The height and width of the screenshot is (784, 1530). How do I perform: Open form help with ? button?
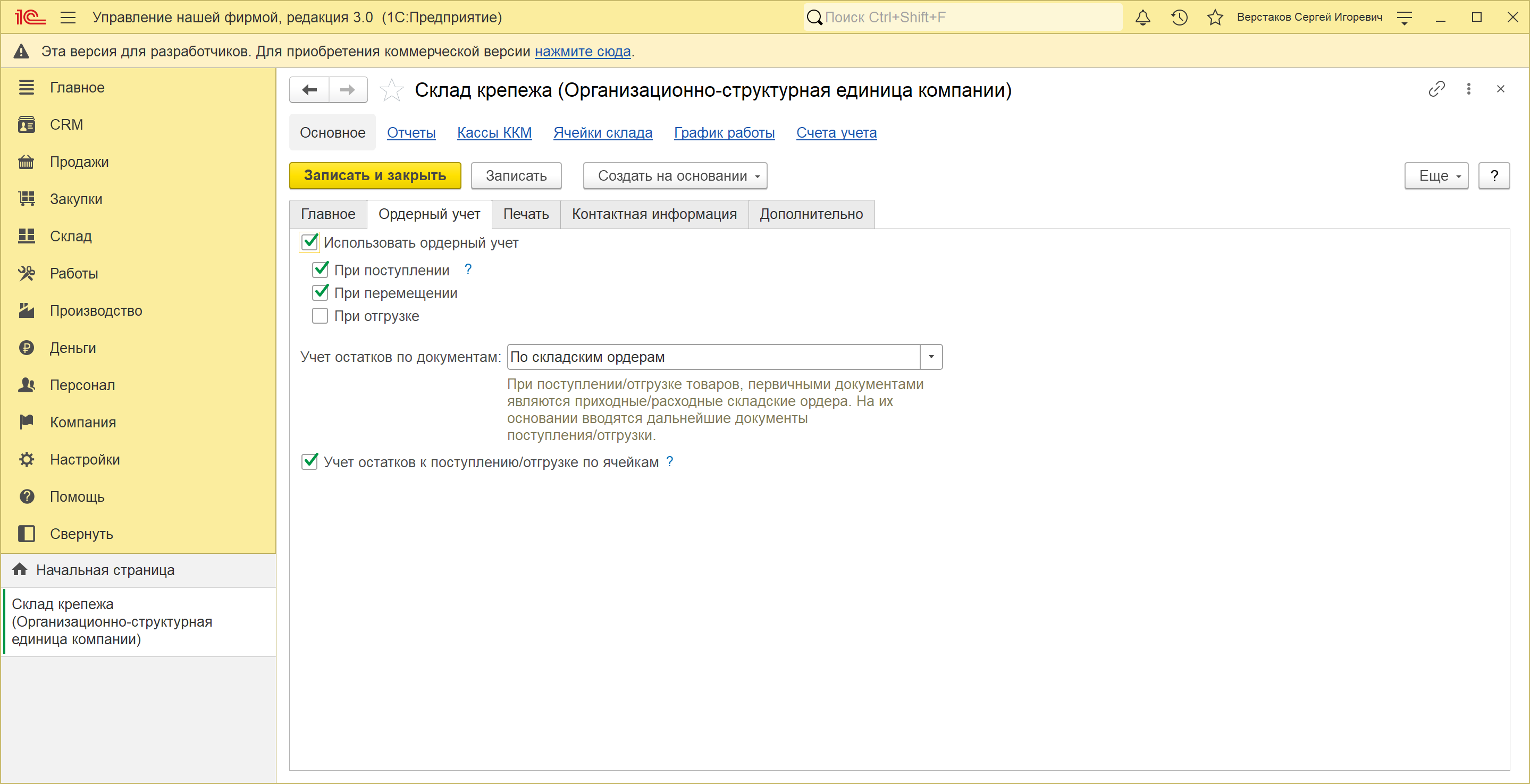tap(1494, 176)
